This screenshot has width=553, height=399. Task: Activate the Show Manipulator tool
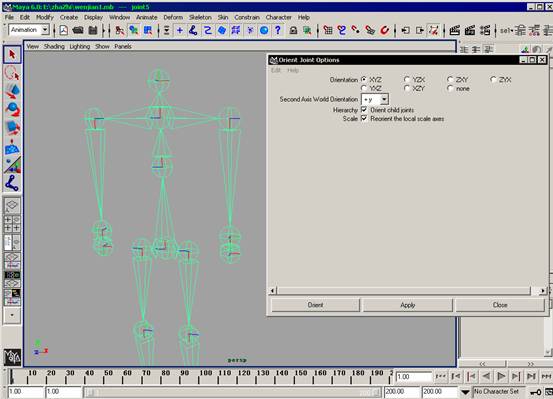(12, 165)
